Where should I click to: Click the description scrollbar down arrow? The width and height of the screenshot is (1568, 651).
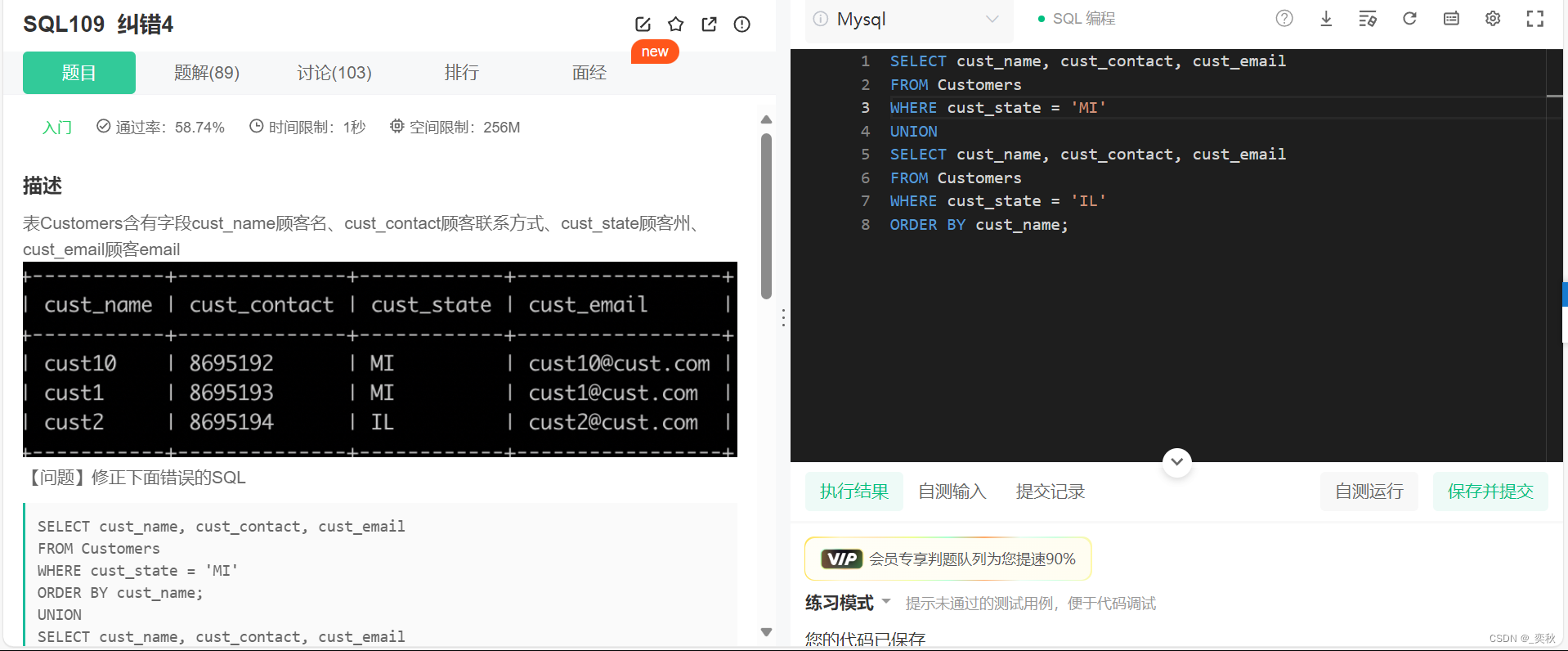(x=766, y=631)
